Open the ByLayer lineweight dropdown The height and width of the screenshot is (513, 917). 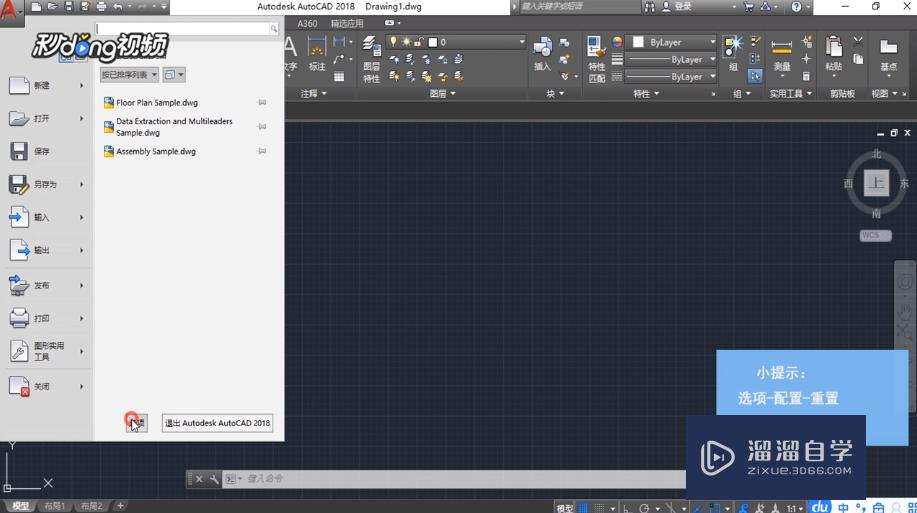671,59
